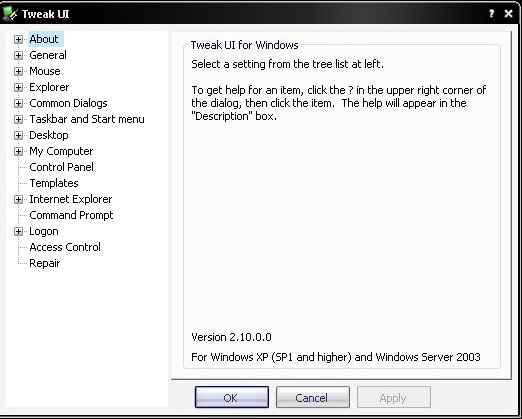Expand the Common Dialogs node
522x419 pixels.
pos(18,103)
